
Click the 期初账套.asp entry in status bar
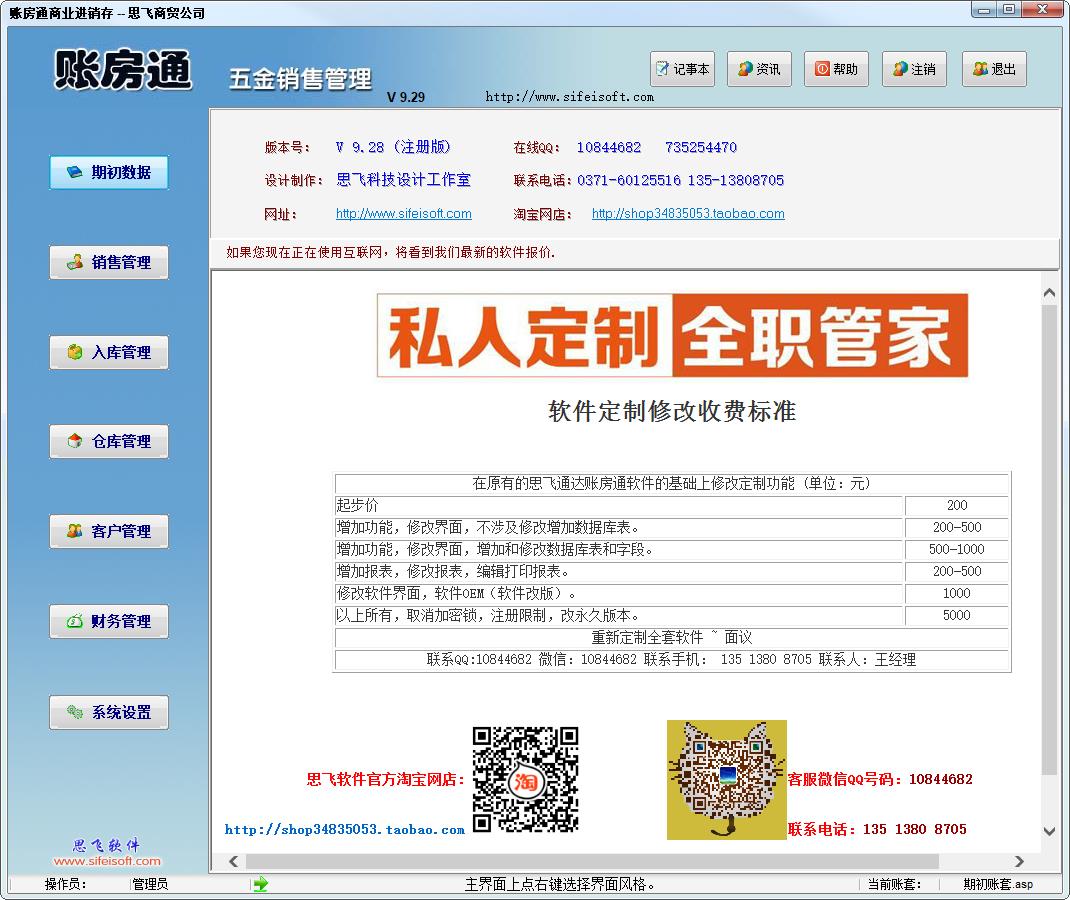tap(998, 884)
